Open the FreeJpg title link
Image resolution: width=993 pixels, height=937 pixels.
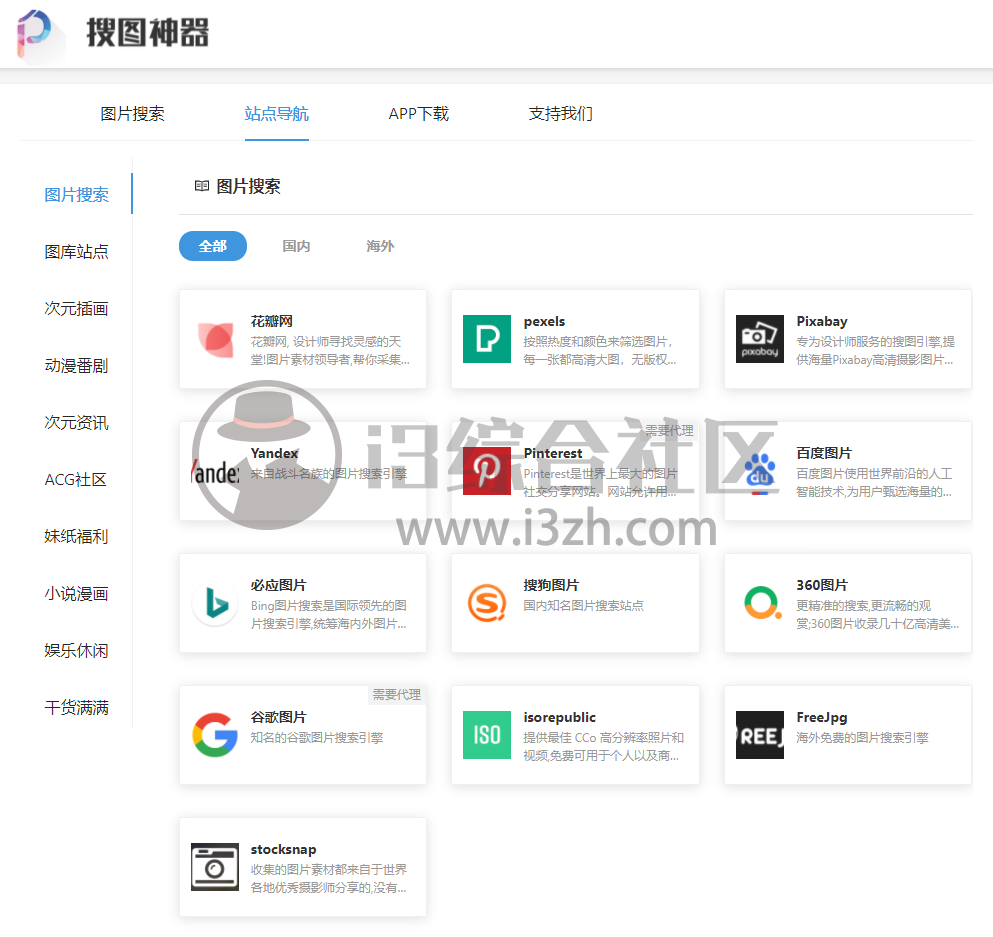coord(822,717)
